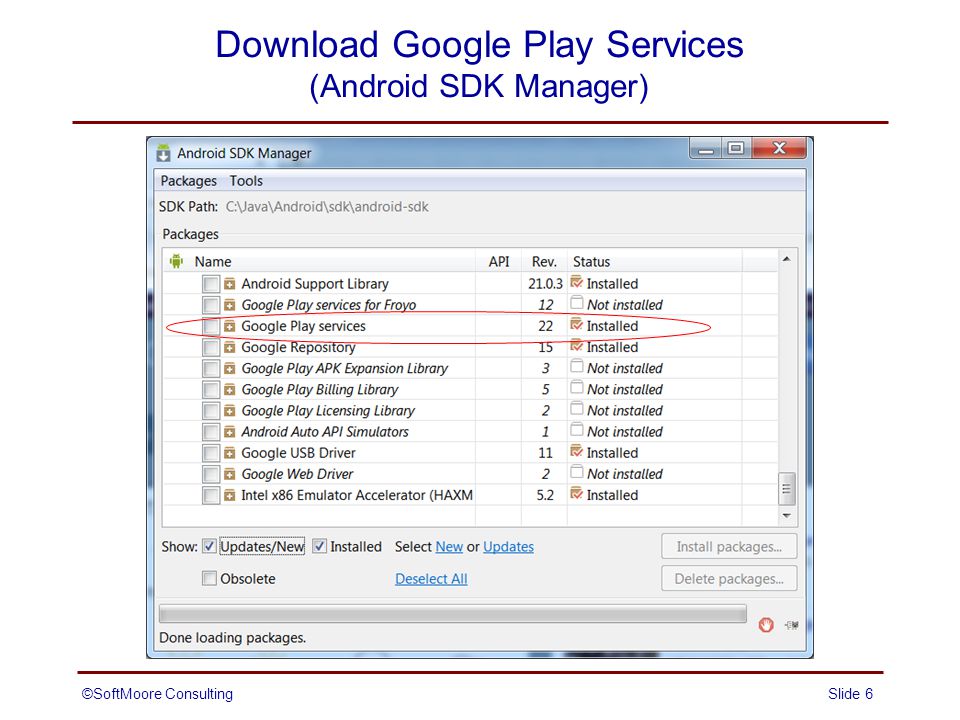The width and height of the screenshot is (960, 720).
Task: Open the log window icon near progress bar
Action: (792, 625)
